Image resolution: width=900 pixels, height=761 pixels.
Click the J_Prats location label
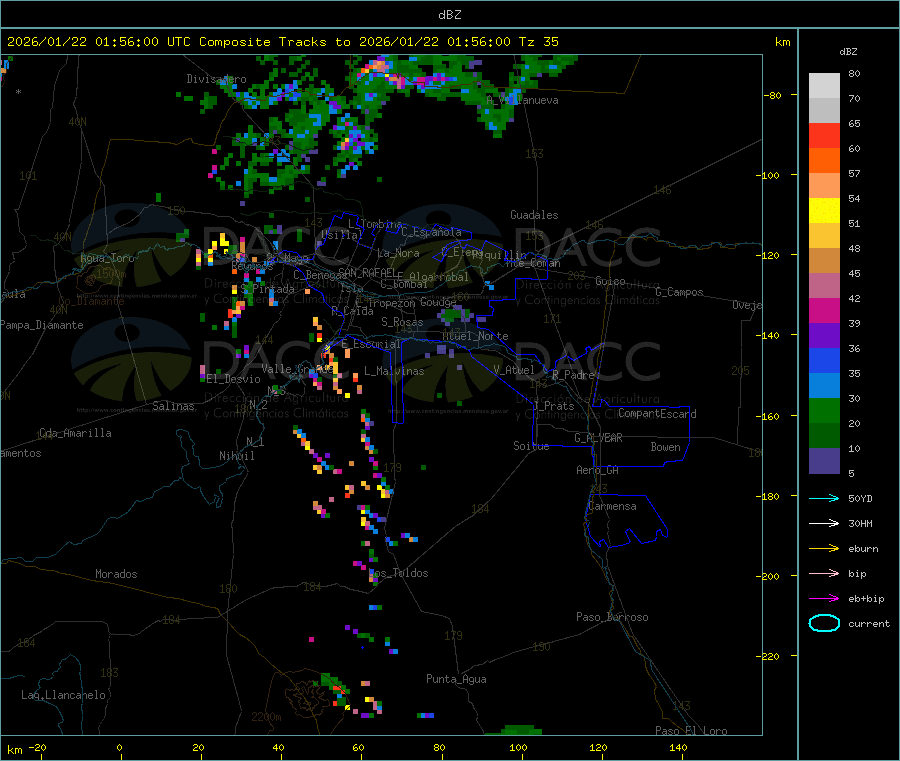point(553,406)
